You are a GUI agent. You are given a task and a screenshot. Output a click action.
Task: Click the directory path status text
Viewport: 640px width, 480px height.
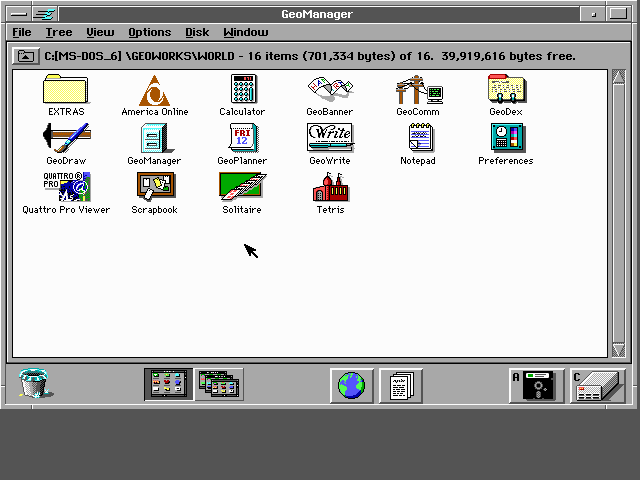310,56
